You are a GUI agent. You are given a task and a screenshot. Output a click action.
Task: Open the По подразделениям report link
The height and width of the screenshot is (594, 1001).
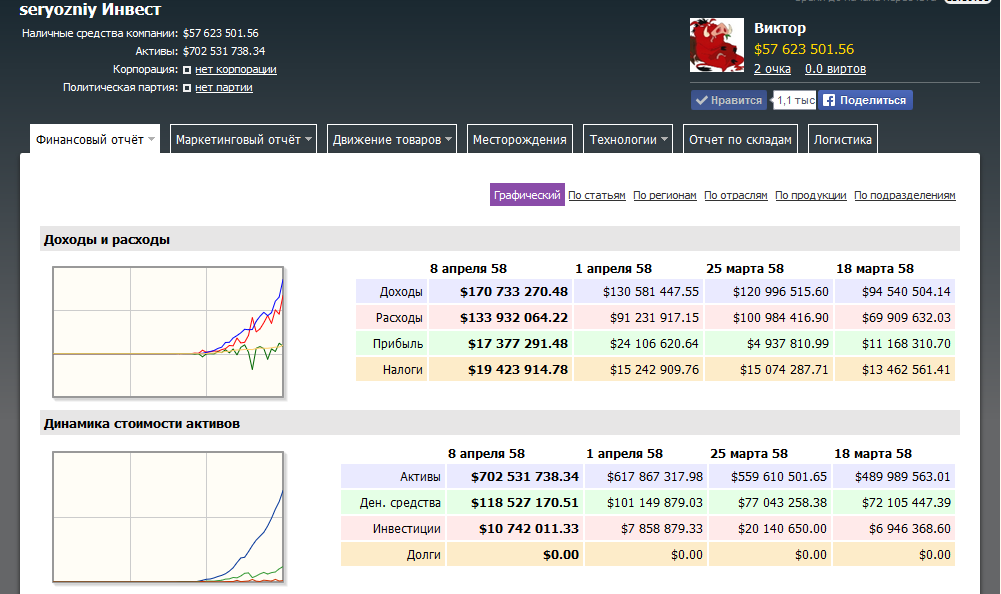tap(905, 196)
